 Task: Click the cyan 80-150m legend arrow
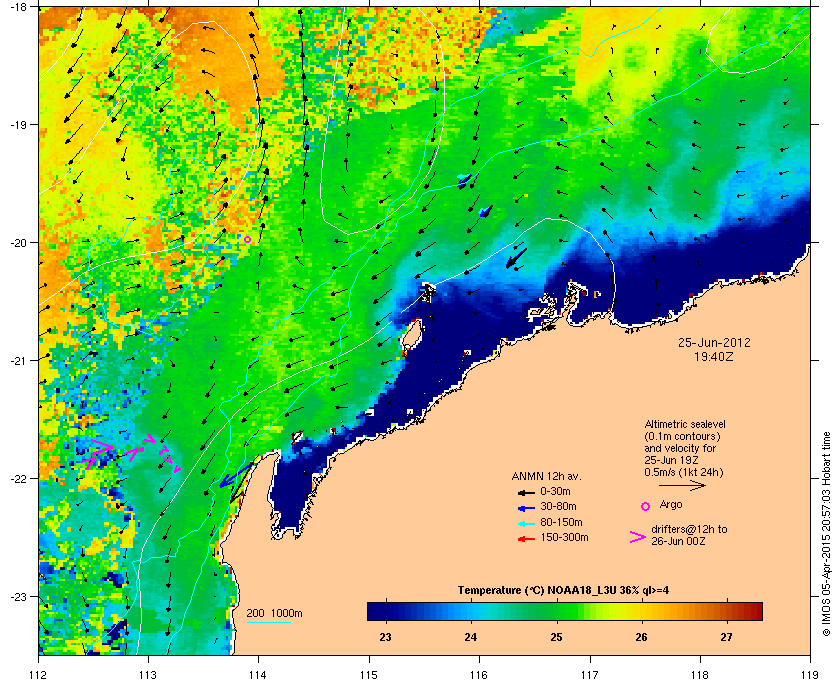[526, 523]
